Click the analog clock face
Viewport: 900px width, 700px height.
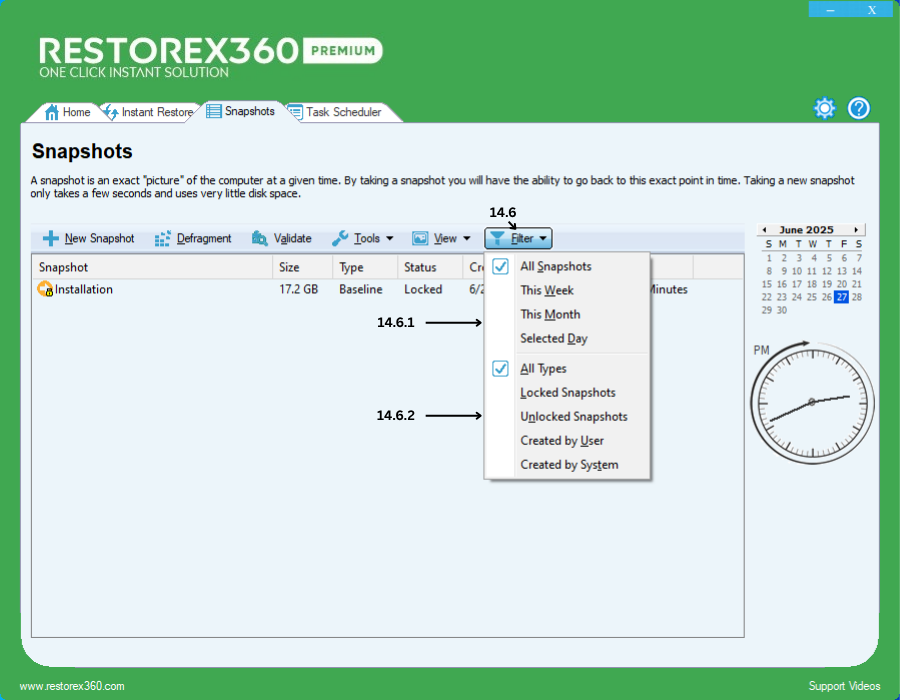pyautogui.click(x=812, y=403)
